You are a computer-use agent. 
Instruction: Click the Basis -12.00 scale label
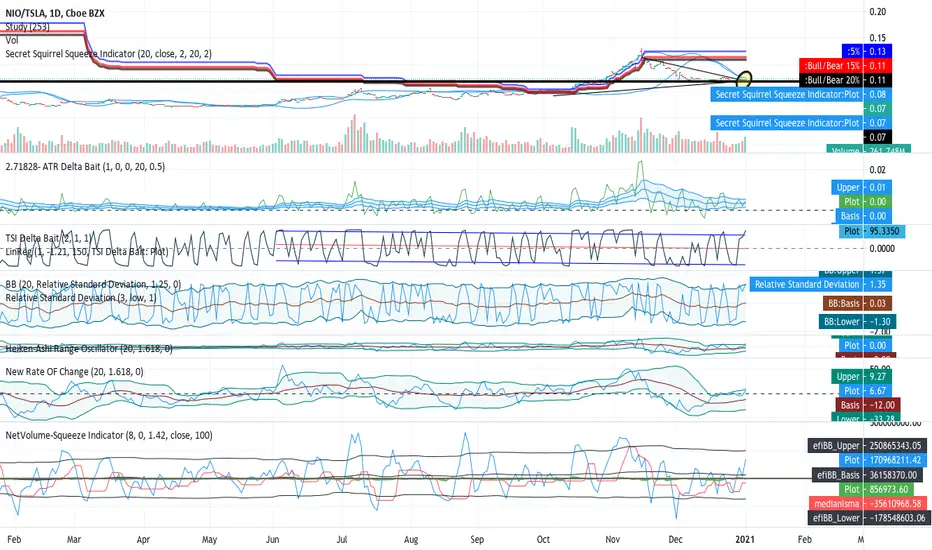[x=867, y=405]
